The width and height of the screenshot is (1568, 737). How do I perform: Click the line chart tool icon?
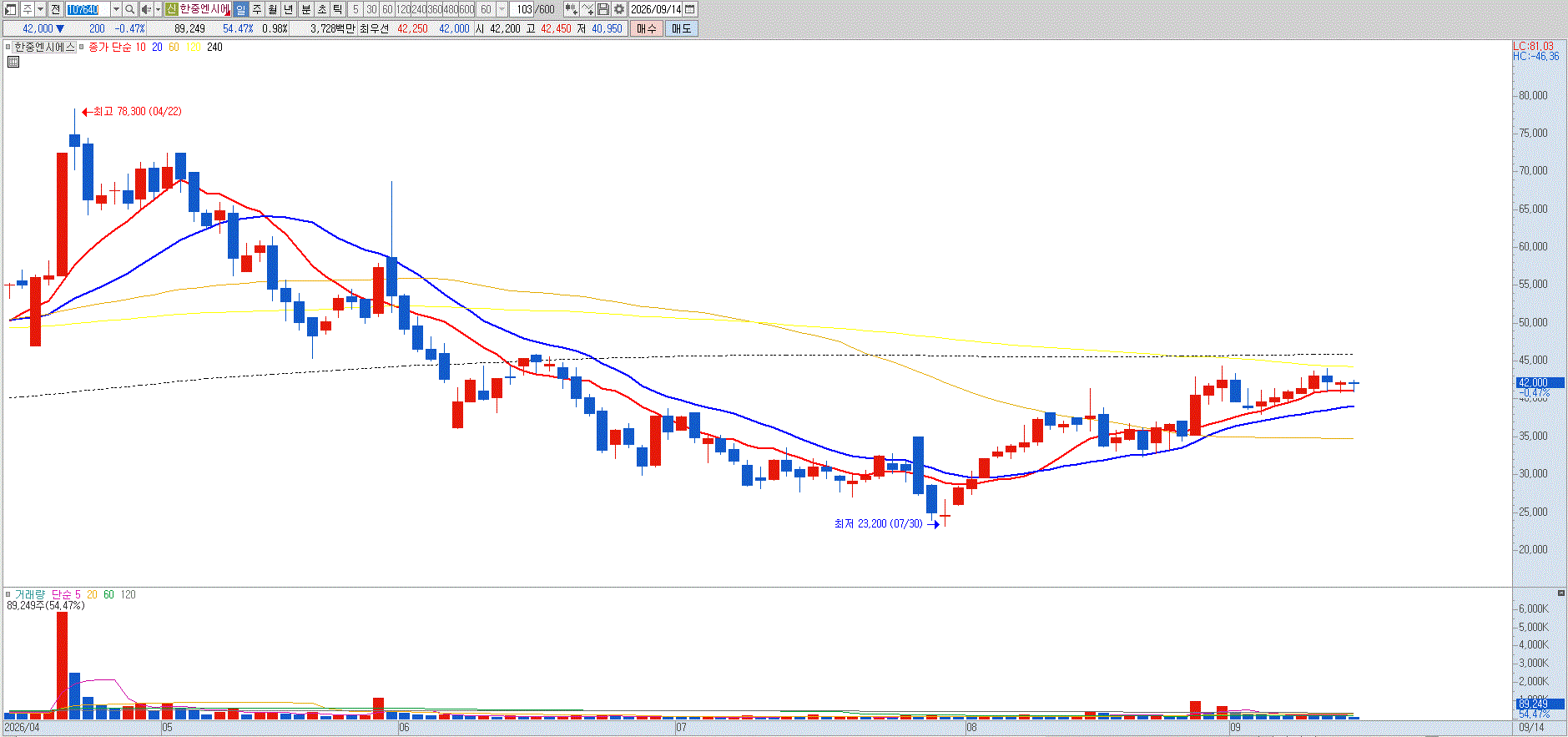pyautogui.click(x=587, y=9)
